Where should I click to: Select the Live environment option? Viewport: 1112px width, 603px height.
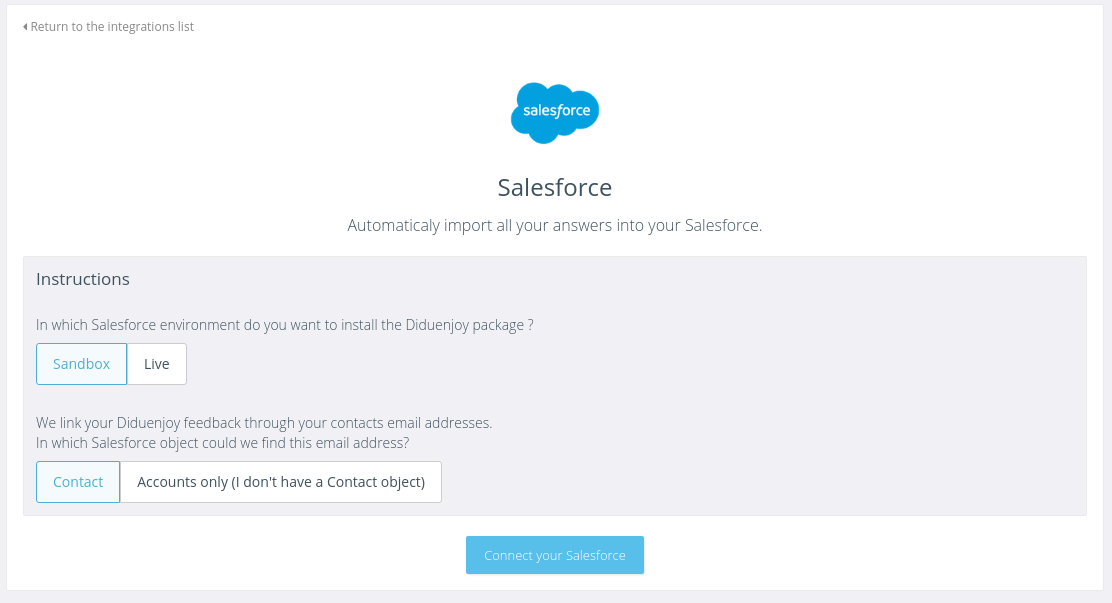pyautogui.click(x=157, y=364)
